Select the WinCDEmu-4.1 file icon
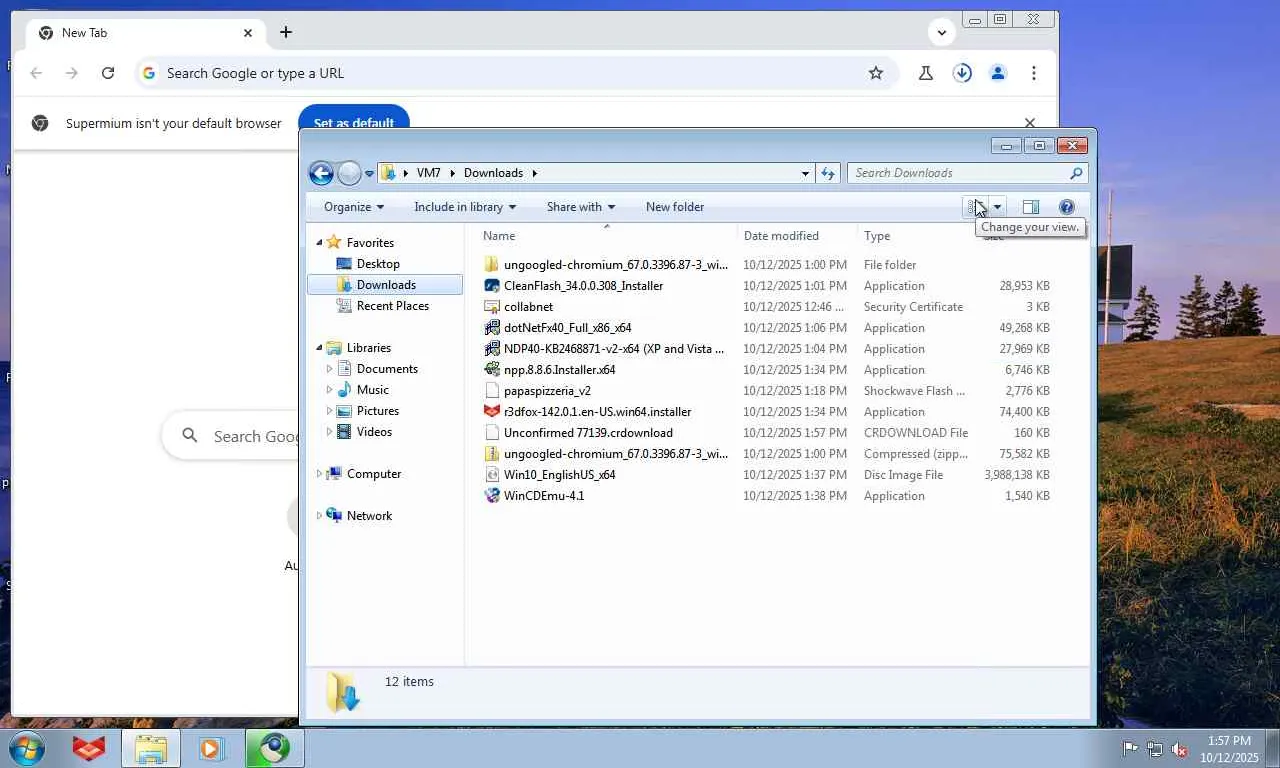 click(x=492, y=496)
